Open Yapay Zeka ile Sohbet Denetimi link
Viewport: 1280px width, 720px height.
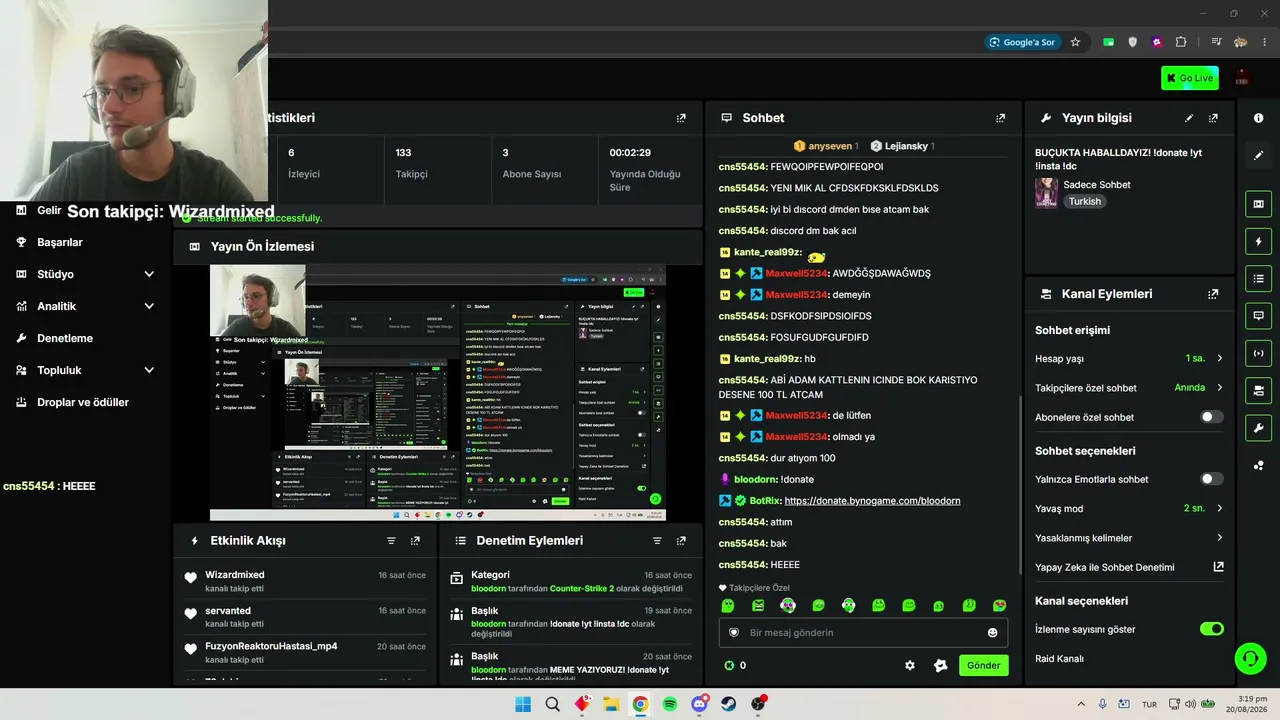click(1129, 567)
